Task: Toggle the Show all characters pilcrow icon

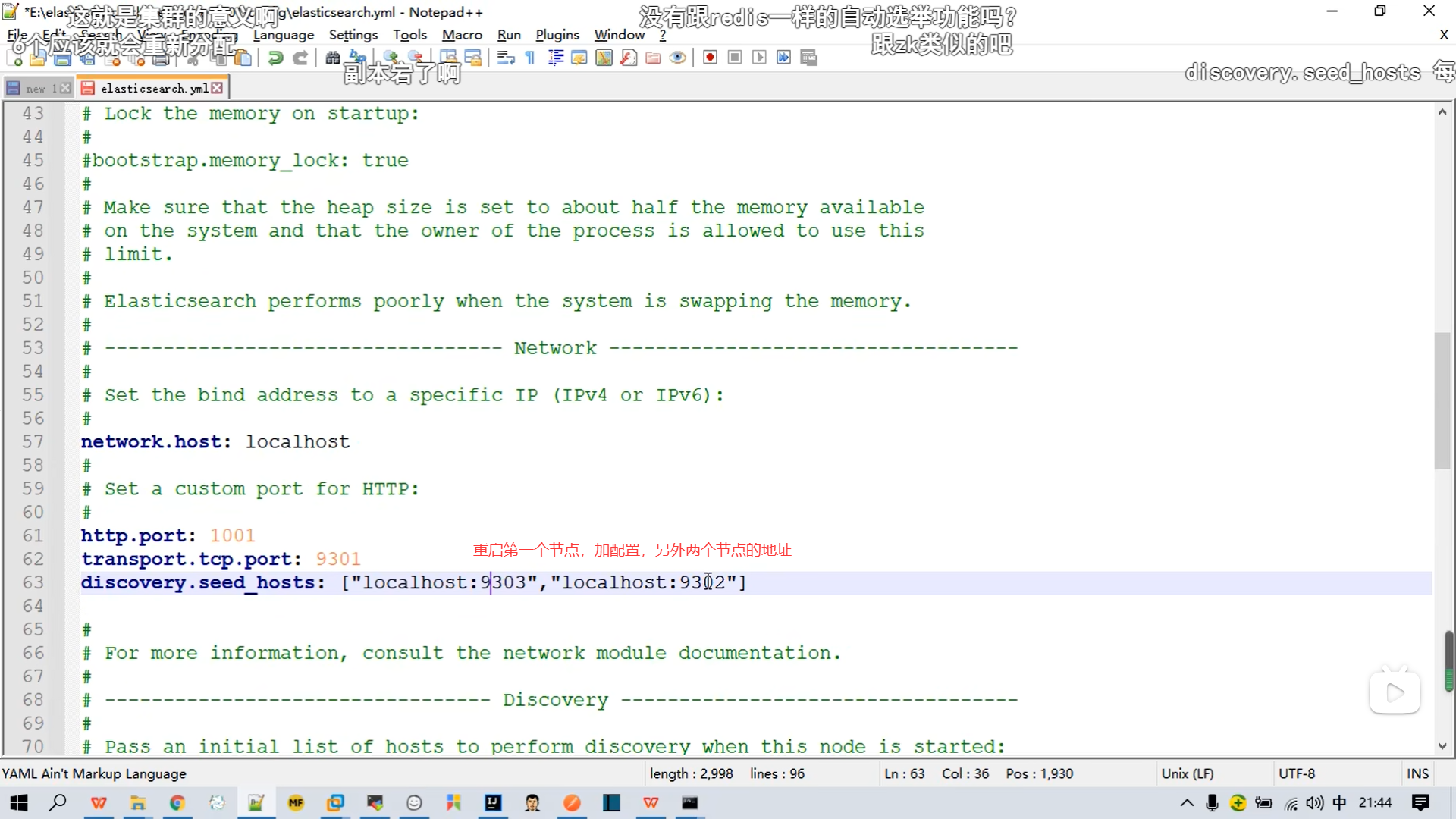Action: point(530,58)
